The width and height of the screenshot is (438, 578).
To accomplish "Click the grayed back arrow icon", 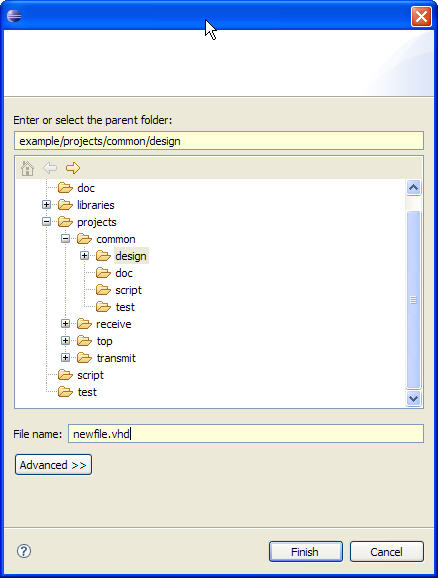I will coord(50,168).
